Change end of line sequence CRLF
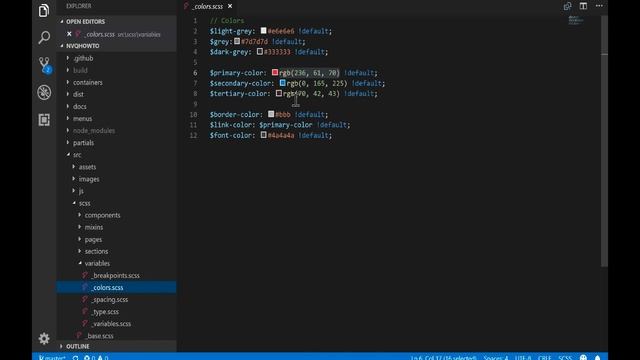 tap(544, 358)
